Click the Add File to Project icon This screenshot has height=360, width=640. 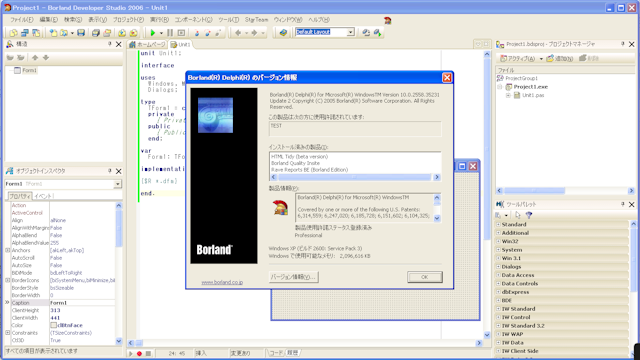pos(122,33)
